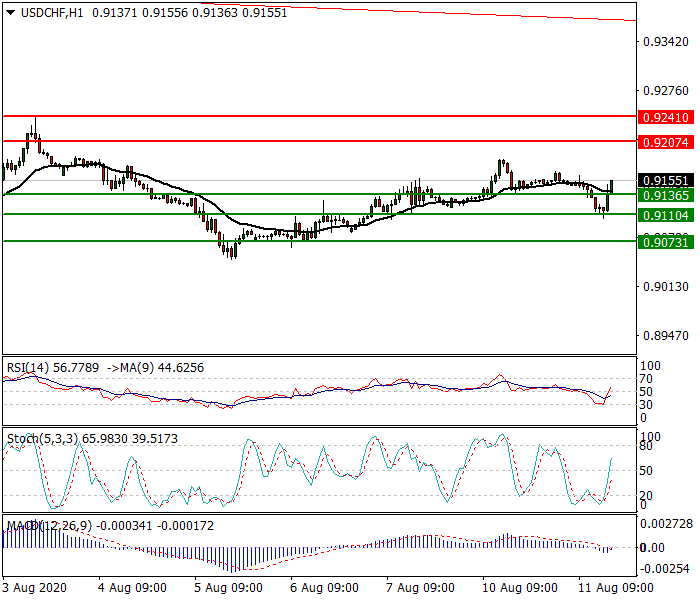
Task: Select the 0.91104 green support label
Action: click(x=666, y=216)
